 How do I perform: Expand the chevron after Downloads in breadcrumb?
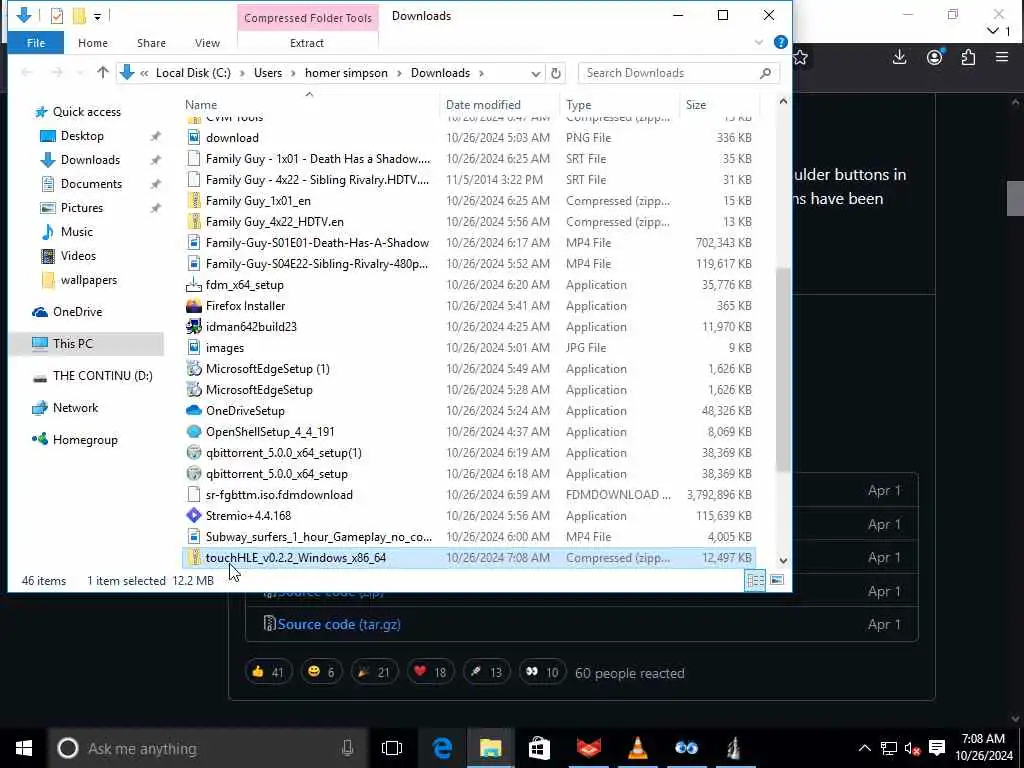(x=482, y=73)
